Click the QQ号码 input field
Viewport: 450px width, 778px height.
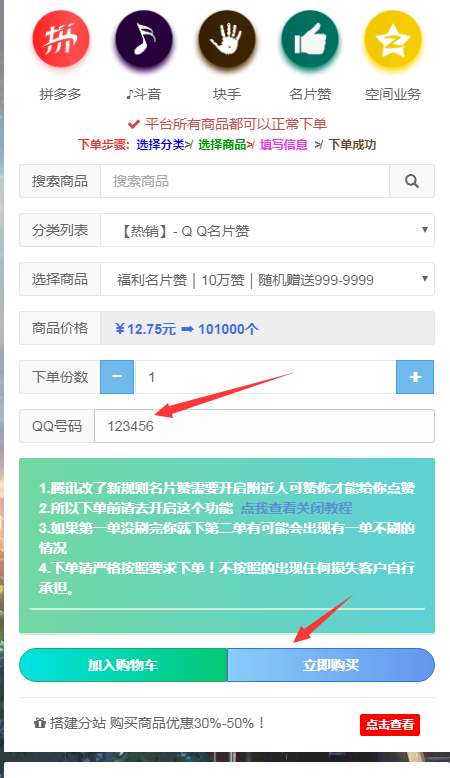pyautogui.click(x=264, y=426)
